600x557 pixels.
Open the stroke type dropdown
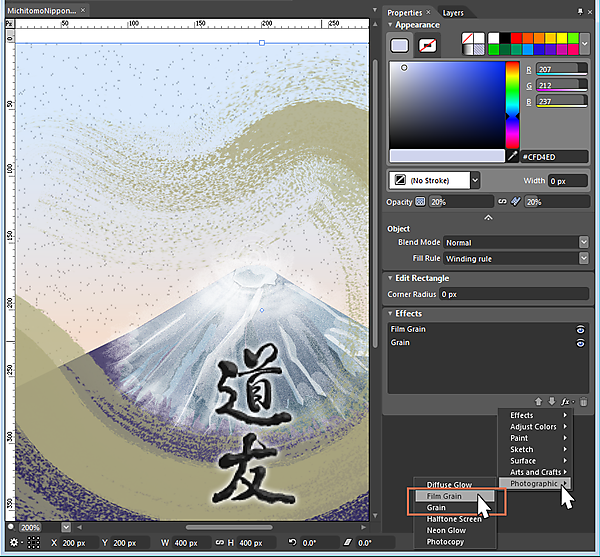coord(474,180)
